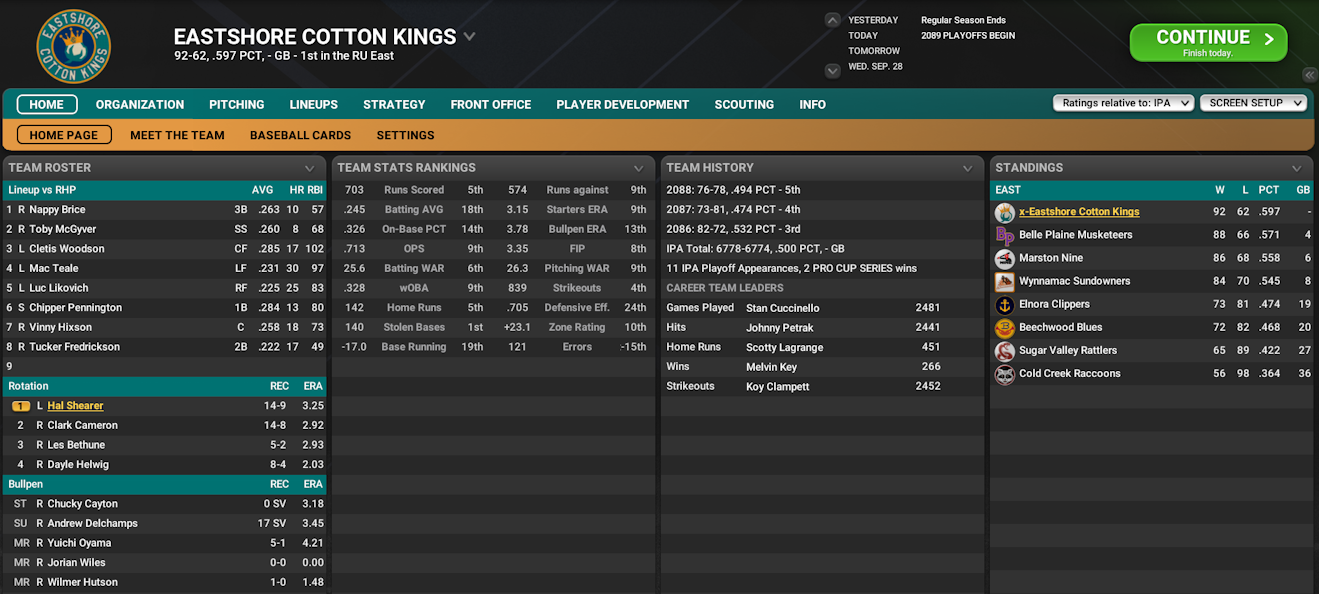
Task: Expand the Team Roster panel options chevron
Action: [x=310, y=168]
